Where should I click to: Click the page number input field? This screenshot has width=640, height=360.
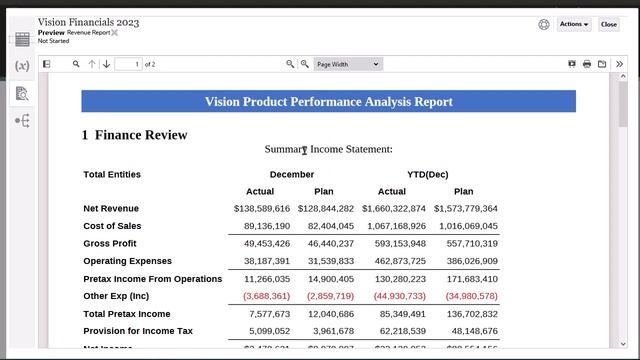click(128, 64)
